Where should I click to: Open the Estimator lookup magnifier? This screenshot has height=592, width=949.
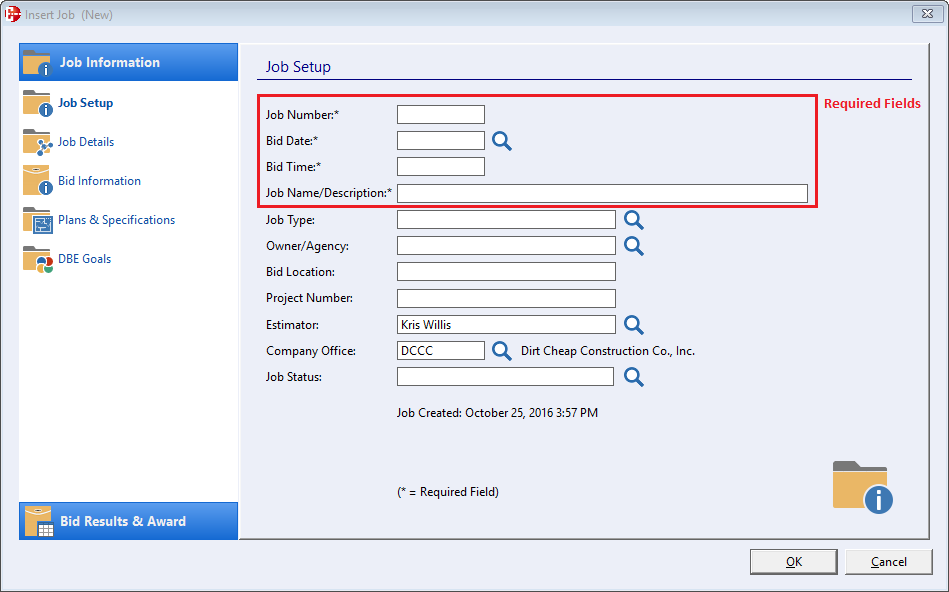(x=633, y=324)
